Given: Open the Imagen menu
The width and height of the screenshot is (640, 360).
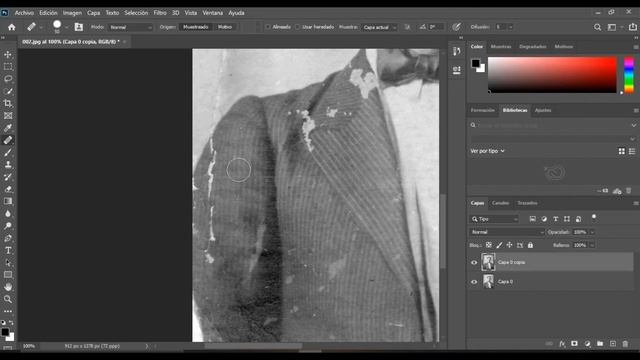Looking at the screenshot, I should pyautogui.click(x=72, y=13).
